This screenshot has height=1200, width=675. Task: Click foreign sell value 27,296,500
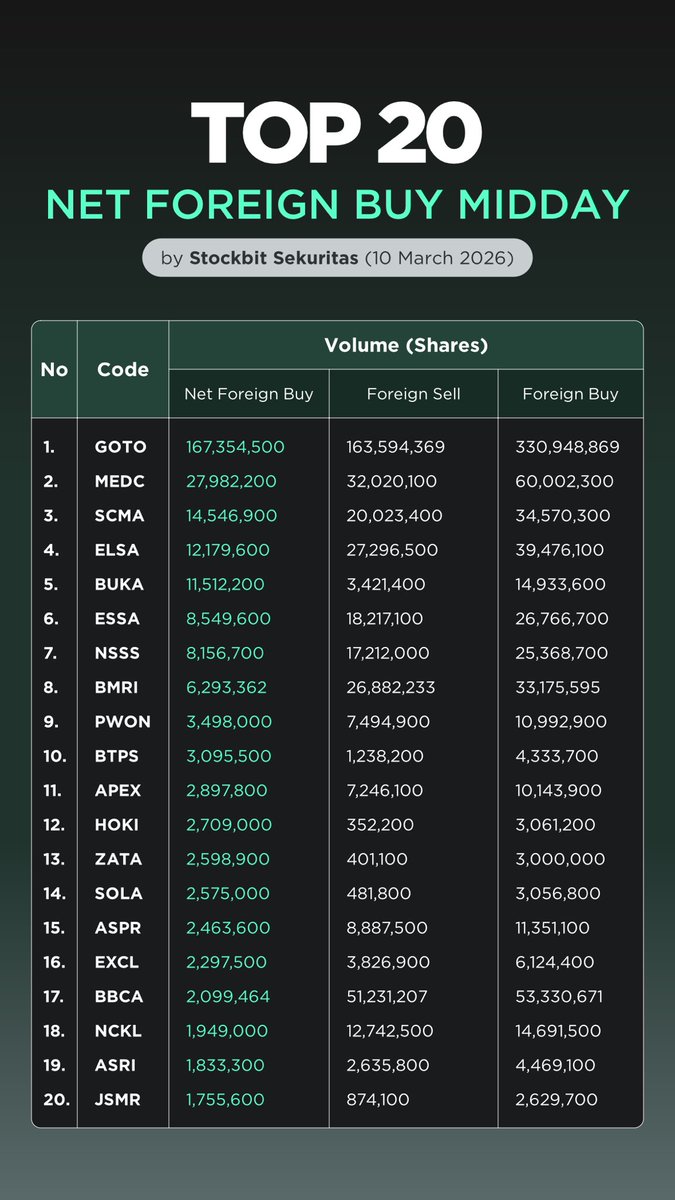[x=391, y=550]
